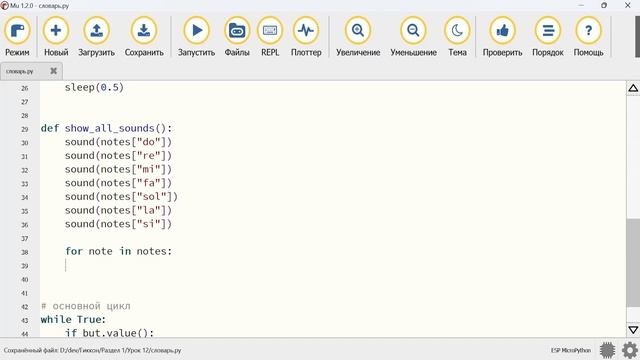Show the Плоттер plotter panel
640x360 pixels.
click(306, 36)
